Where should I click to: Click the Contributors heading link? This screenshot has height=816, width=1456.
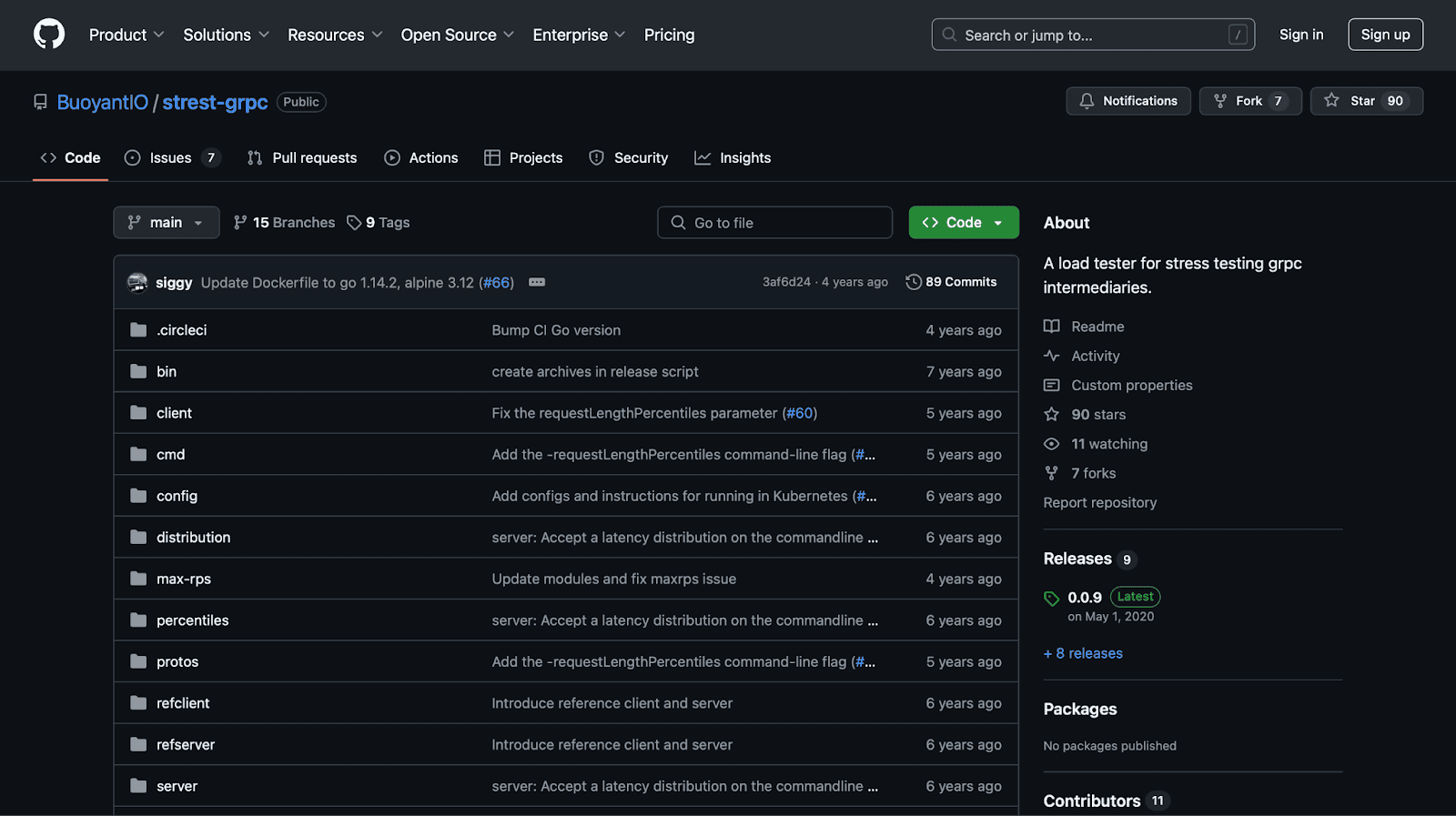(x=1092, y=801)
